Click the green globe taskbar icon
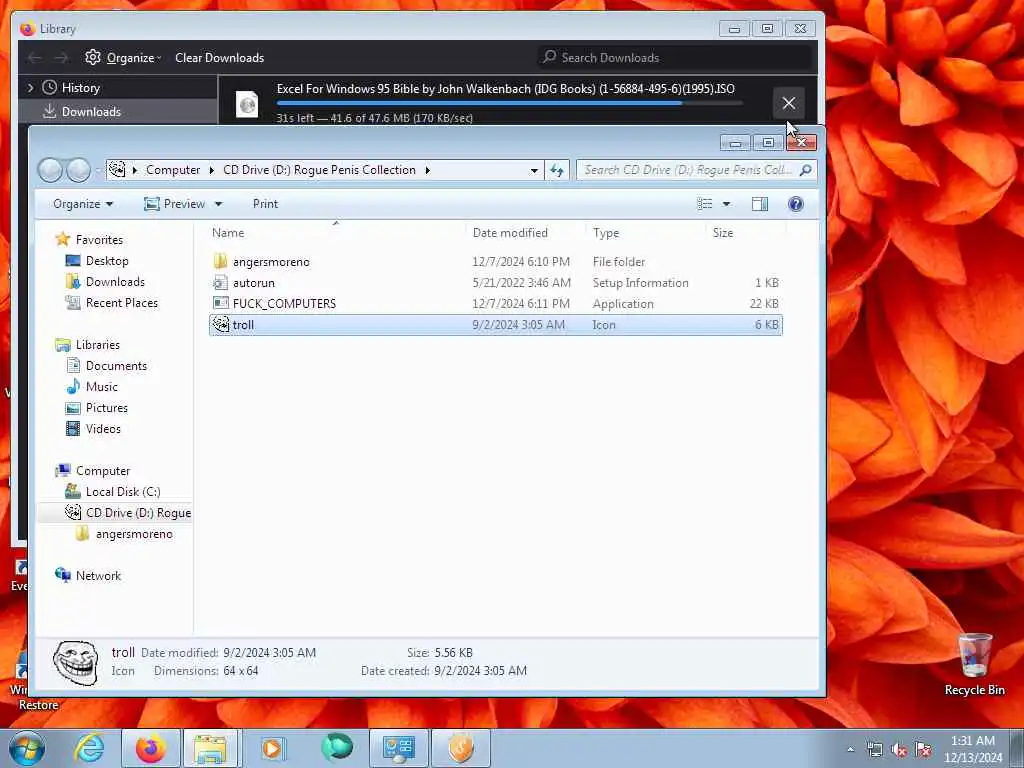The image size is (1024, 768). click(336, 747)
